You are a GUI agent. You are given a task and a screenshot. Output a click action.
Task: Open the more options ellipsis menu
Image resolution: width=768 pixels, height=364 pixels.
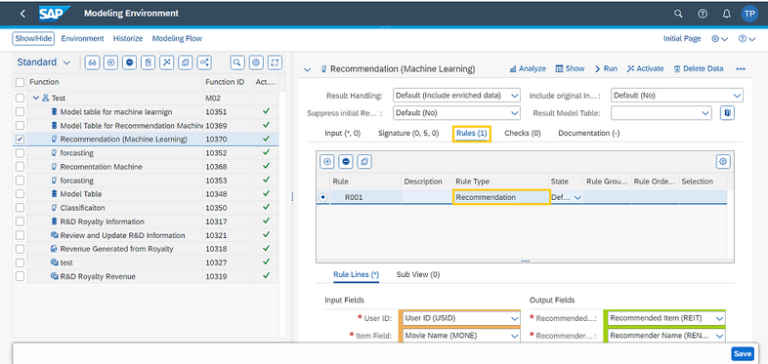(740, 69)
